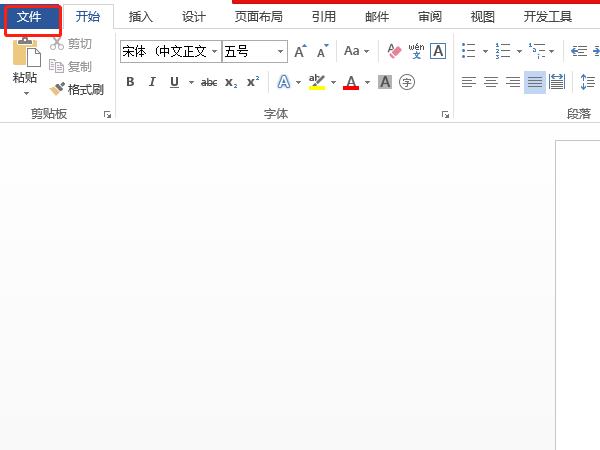
Task: Expand the bullets dropdown arrow
Action: click(x=485, y=51)
